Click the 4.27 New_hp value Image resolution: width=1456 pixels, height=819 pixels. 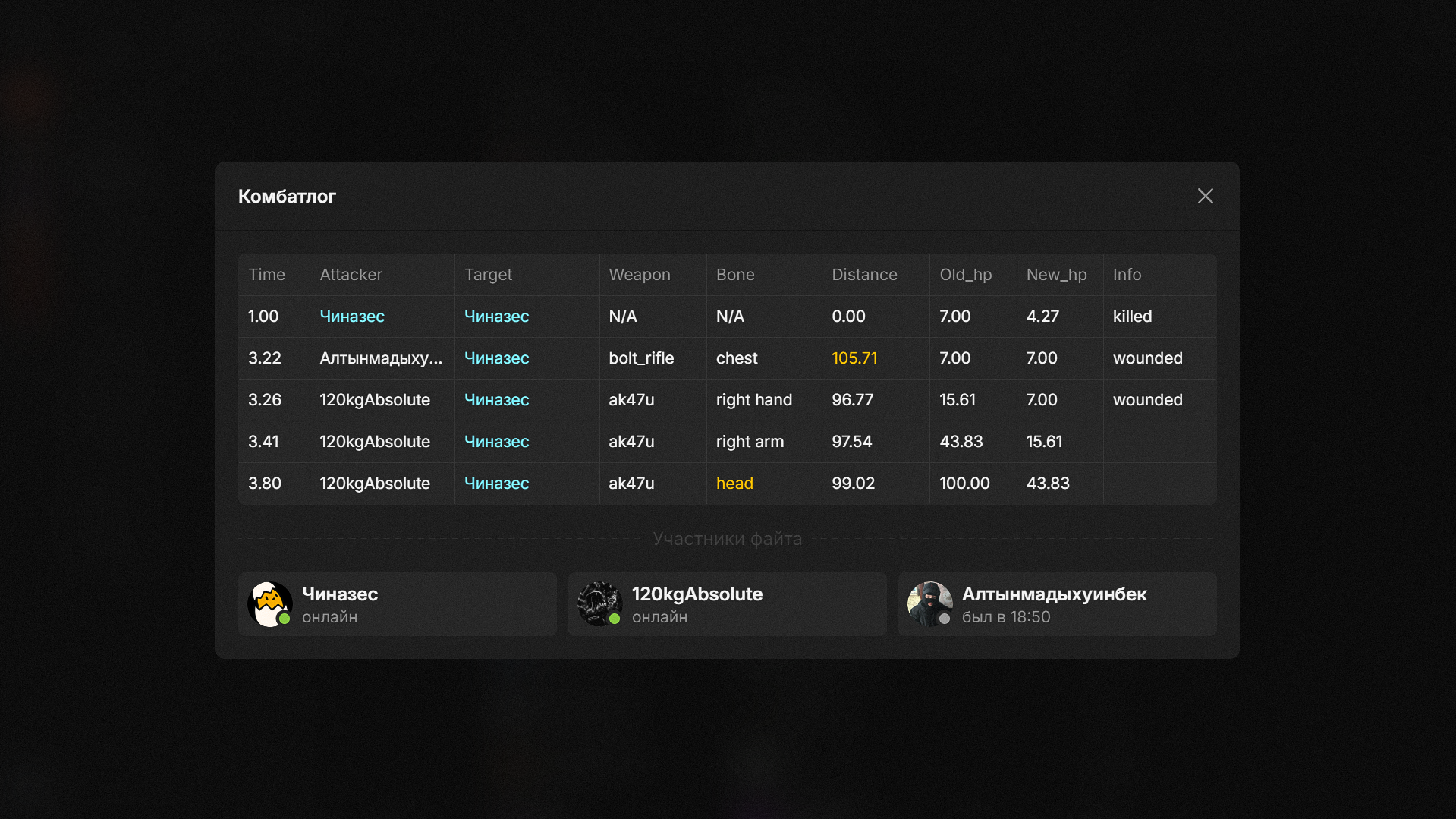[x=1042, y=317]
